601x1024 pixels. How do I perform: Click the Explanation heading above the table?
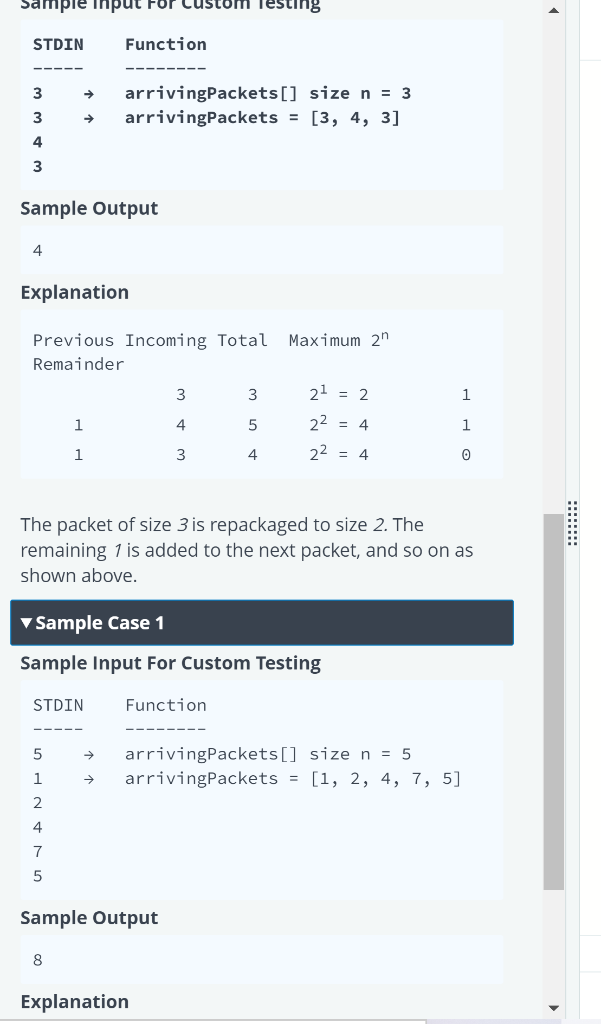point(74,292)
